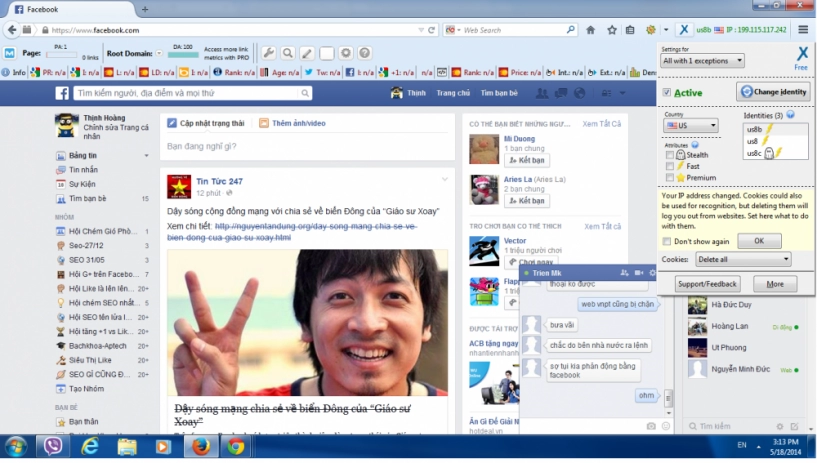The width and height of the screenshot is (817, 463).
Task: Open the Firefox hamburger menu
Action: 803,30
